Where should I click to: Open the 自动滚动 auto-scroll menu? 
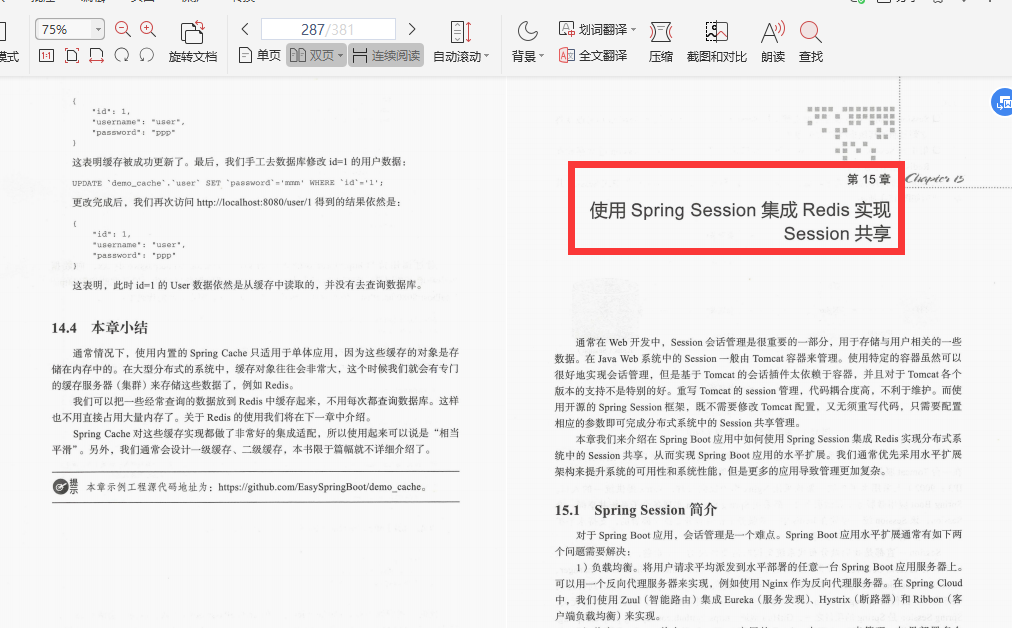click(x=460, y=42)
